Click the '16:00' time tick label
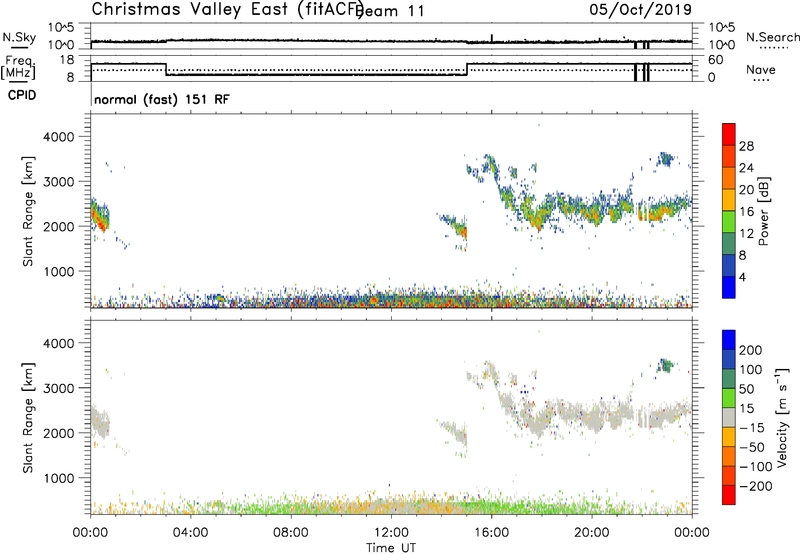 point(491,533)
